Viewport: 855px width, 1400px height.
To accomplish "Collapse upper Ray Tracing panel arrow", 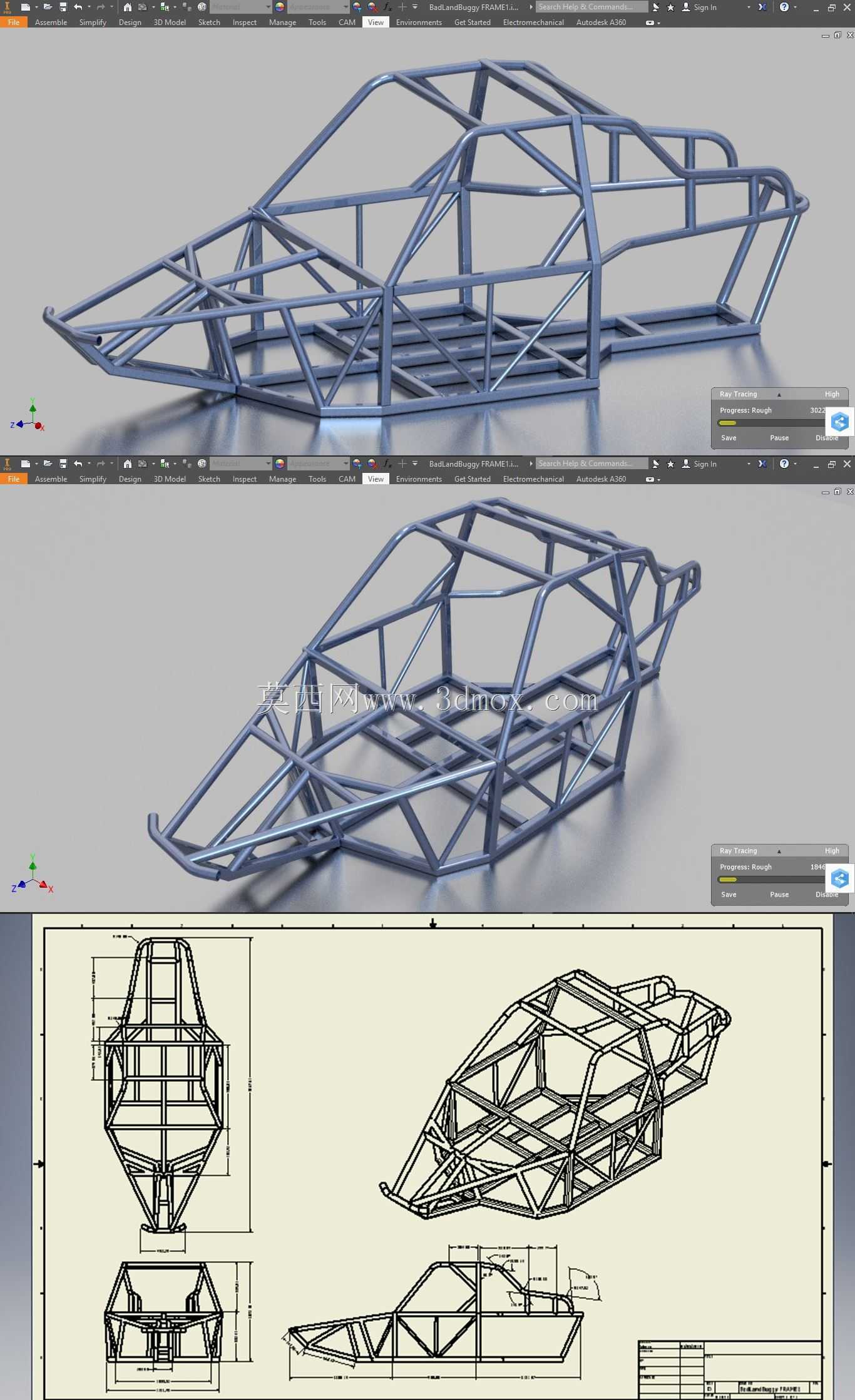I will [779, 394].
